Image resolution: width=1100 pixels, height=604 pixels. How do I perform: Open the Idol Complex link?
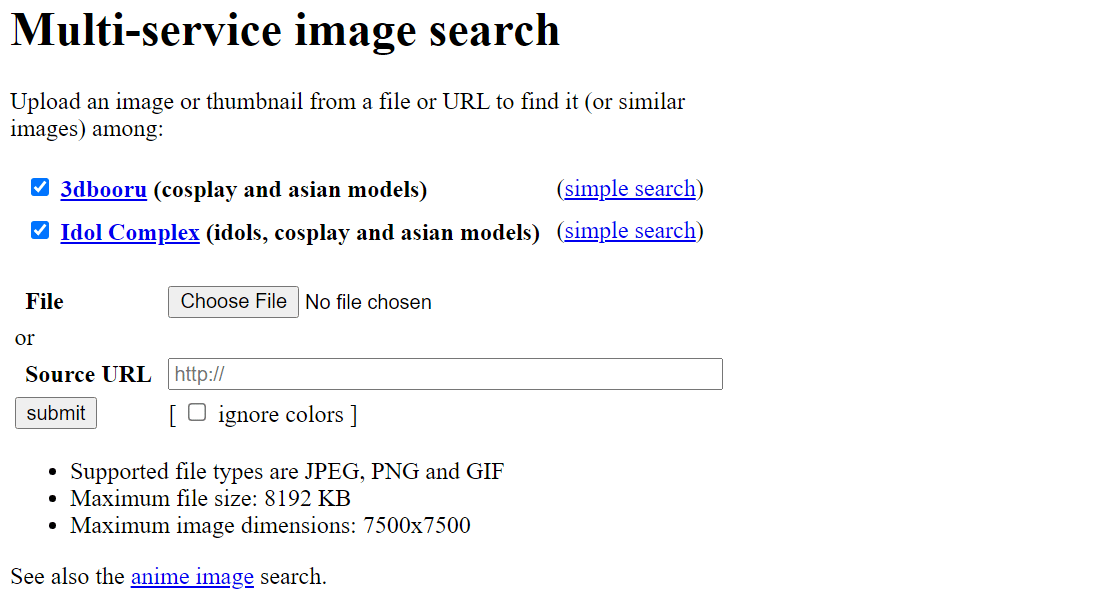pos(130,233)
